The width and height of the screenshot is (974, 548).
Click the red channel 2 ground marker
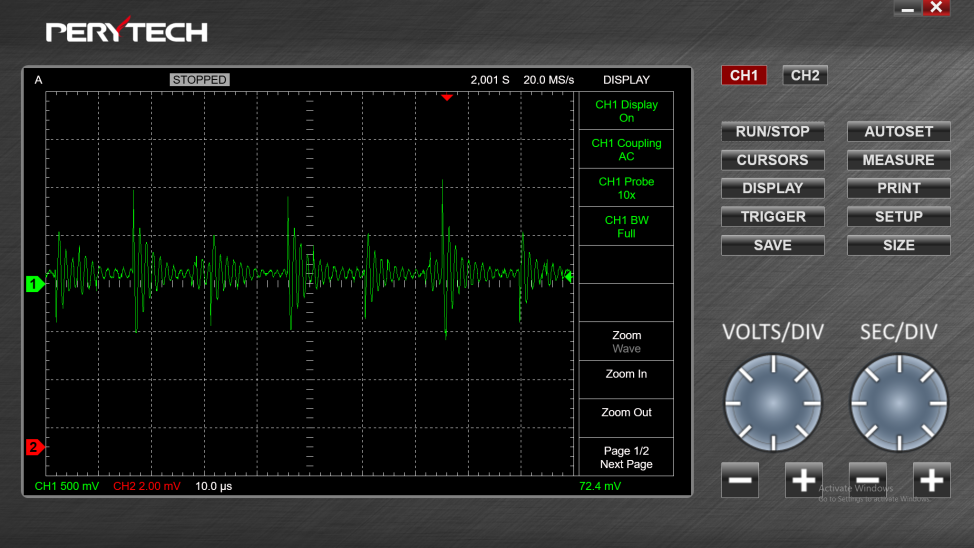(35, 447)
